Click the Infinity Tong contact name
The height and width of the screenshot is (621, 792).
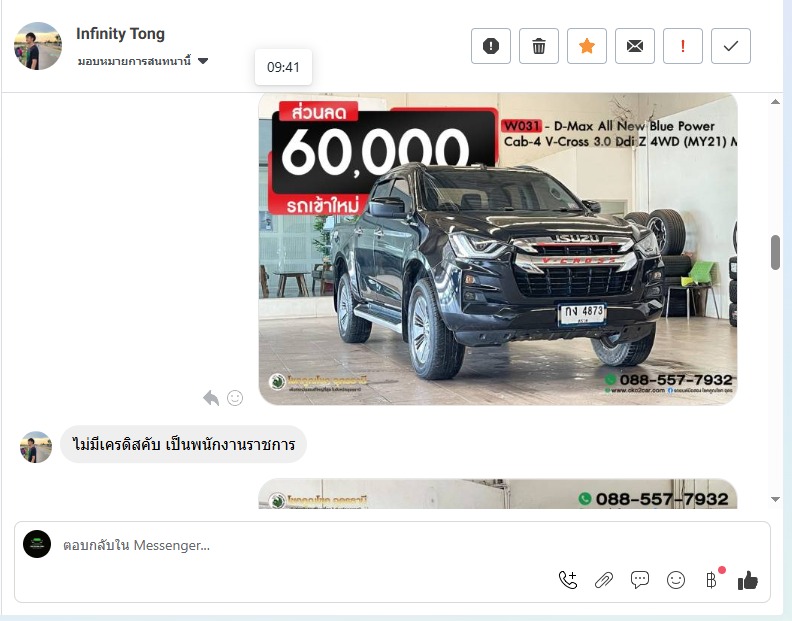pyautogui.click(x=120, y=34)
